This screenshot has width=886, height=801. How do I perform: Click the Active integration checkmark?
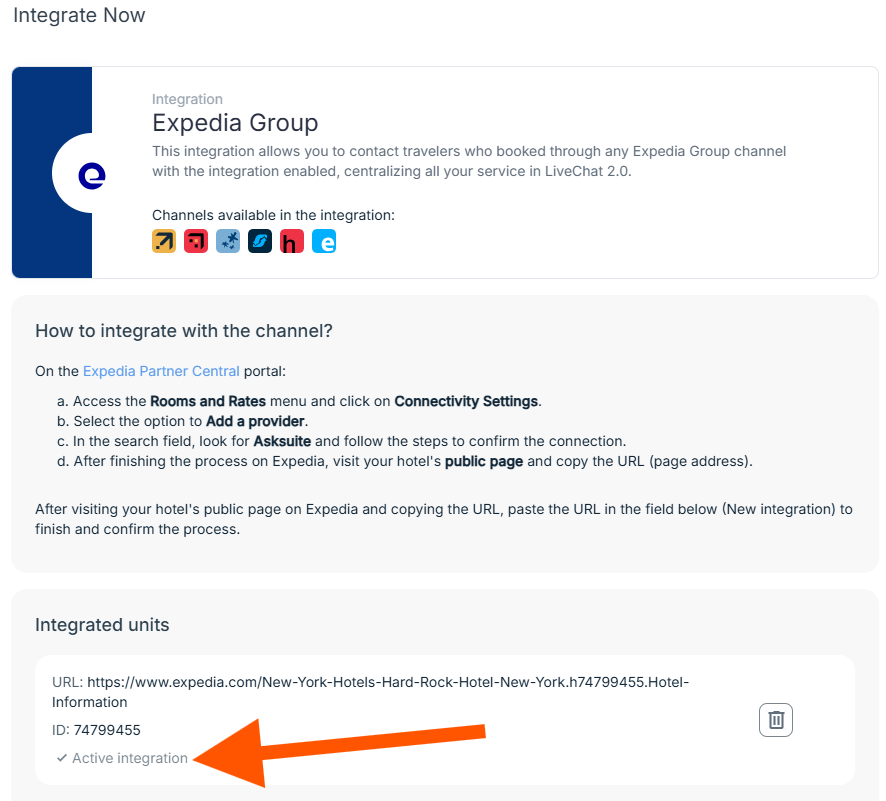[x=62, y=758]
